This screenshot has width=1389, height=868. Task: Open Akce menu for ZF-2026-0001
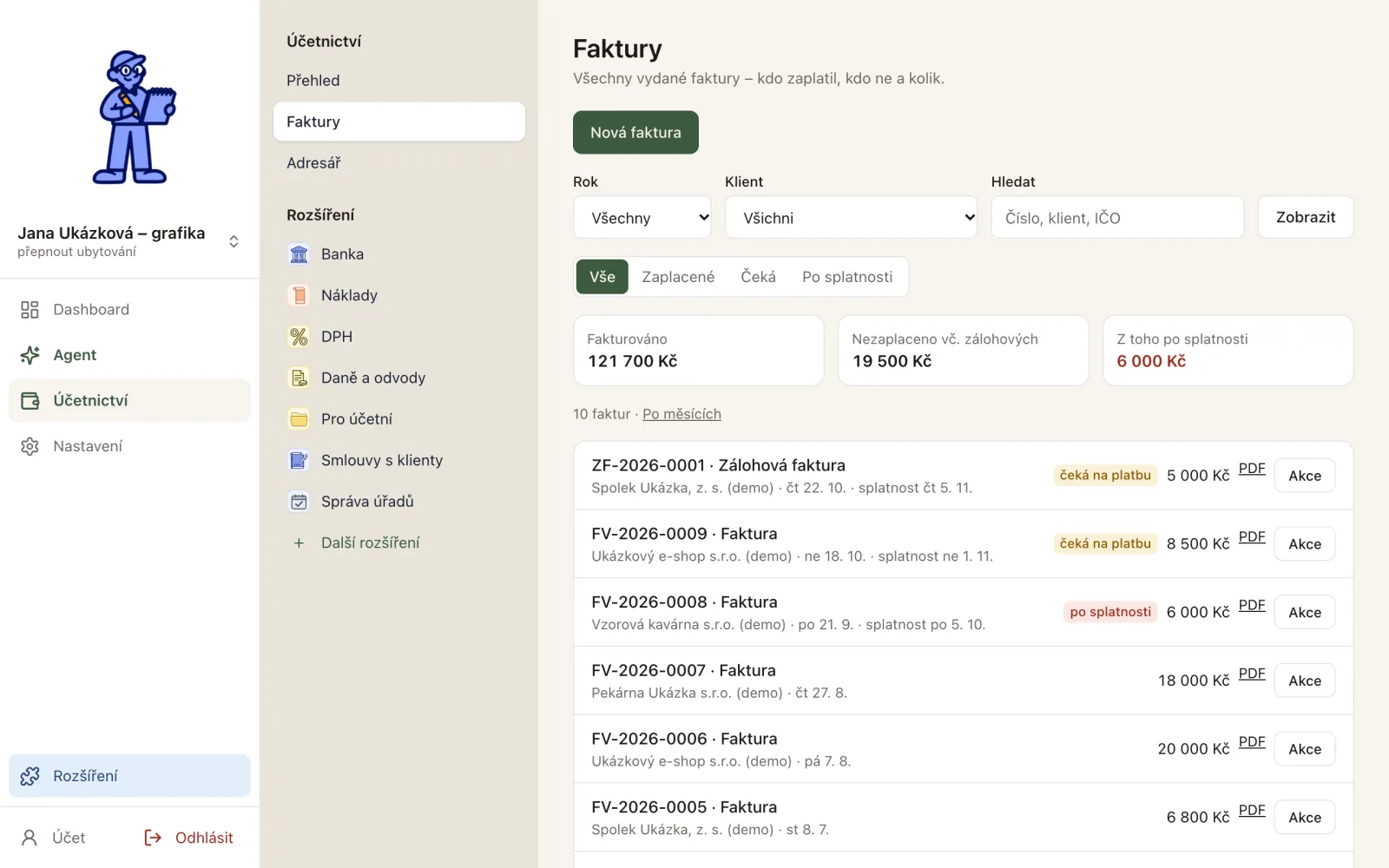click(1305, 476)
